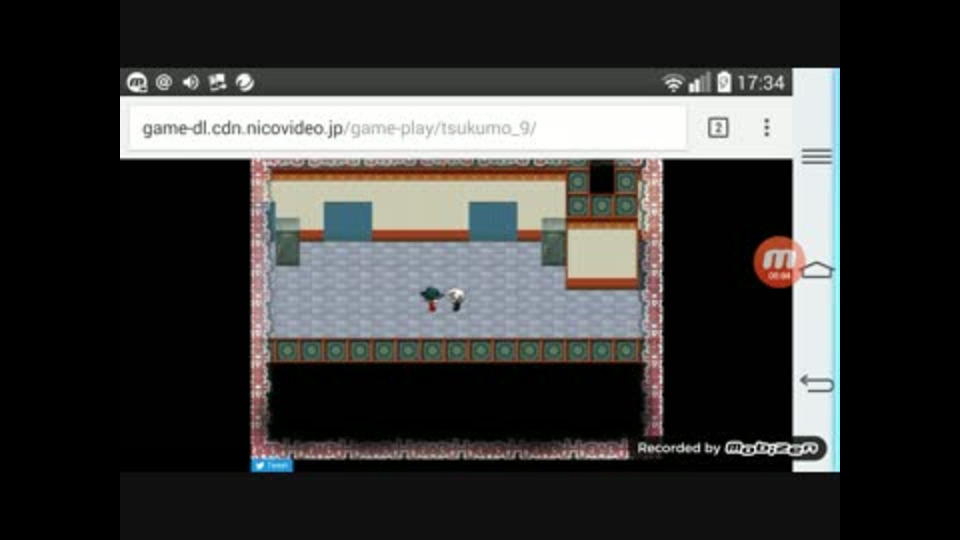
Task: Tap the Mobizen red recording bubble
Action: 779,262
